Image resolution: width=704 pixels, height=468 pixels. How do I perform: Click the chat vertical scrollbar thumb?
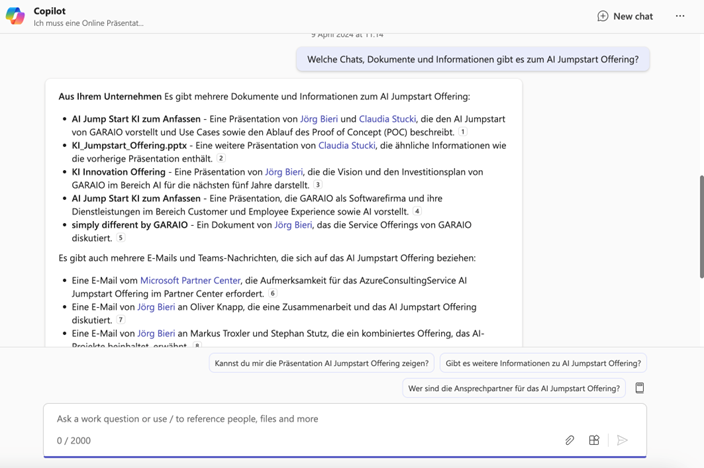tap(701, 227)
